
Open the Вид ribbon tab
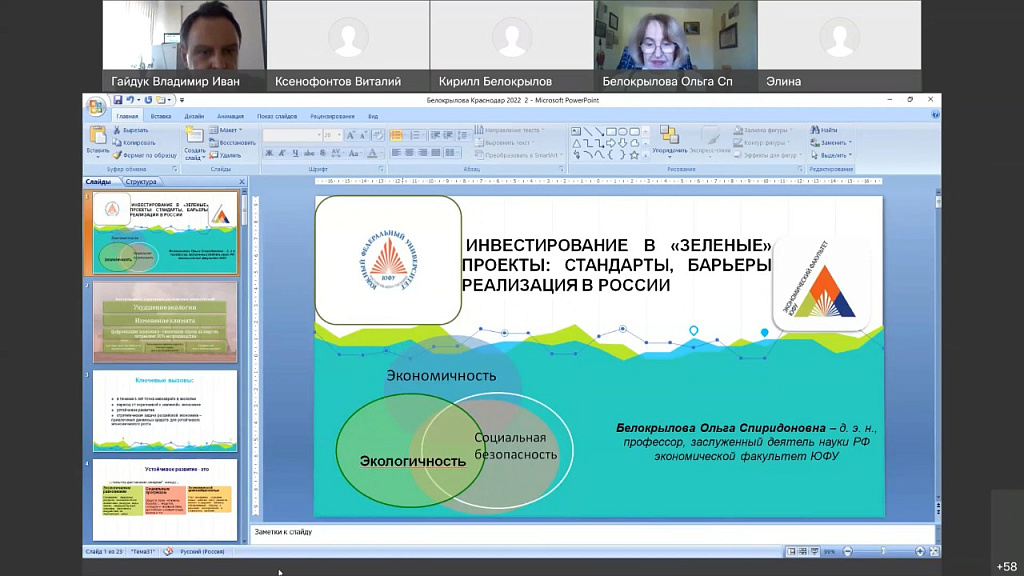pos(373,116)
